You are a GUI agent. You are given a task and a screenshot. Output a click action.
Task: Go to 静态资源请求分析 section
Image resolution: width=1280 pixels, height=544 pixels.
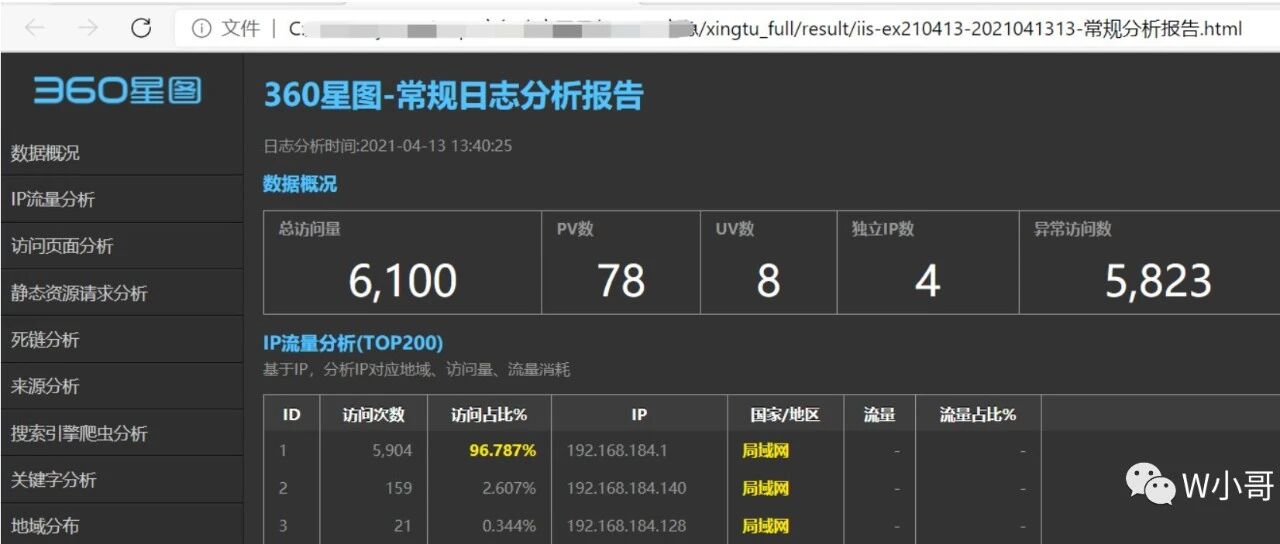pos(122,293)
